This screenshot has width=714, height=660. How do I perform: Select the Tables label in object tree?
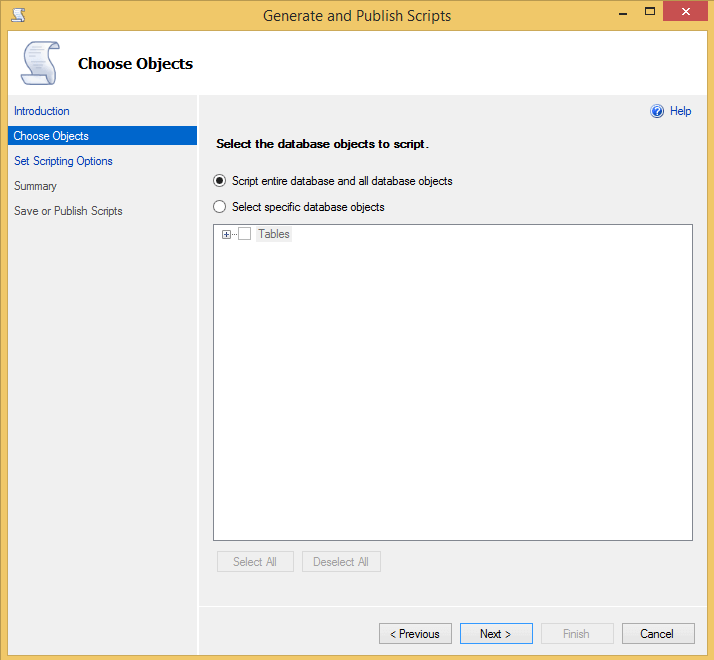(274, 234)
